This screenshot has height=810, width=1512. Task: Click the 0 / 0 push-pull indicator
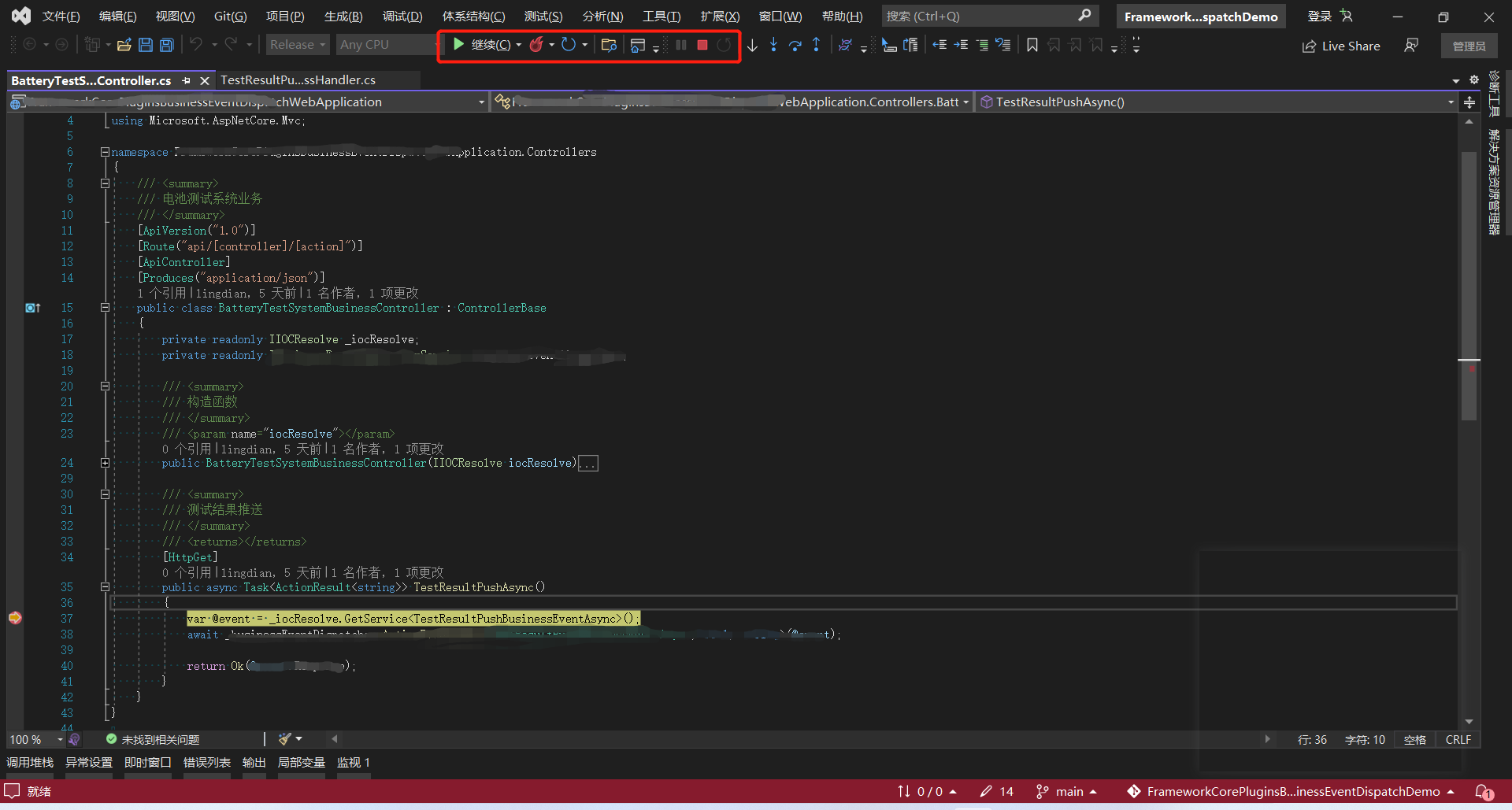[x=927, y=792]
